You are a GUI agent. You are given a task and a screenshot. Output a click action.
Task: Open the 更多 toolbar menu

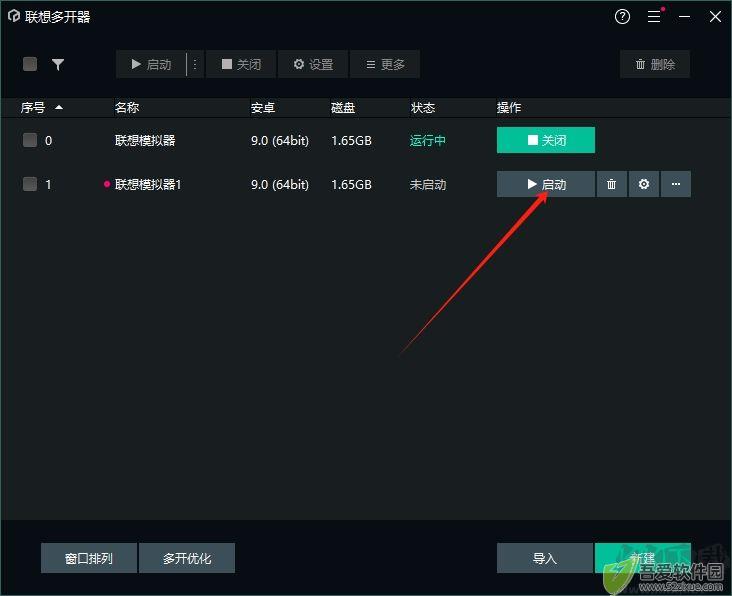tap(385, 64)
